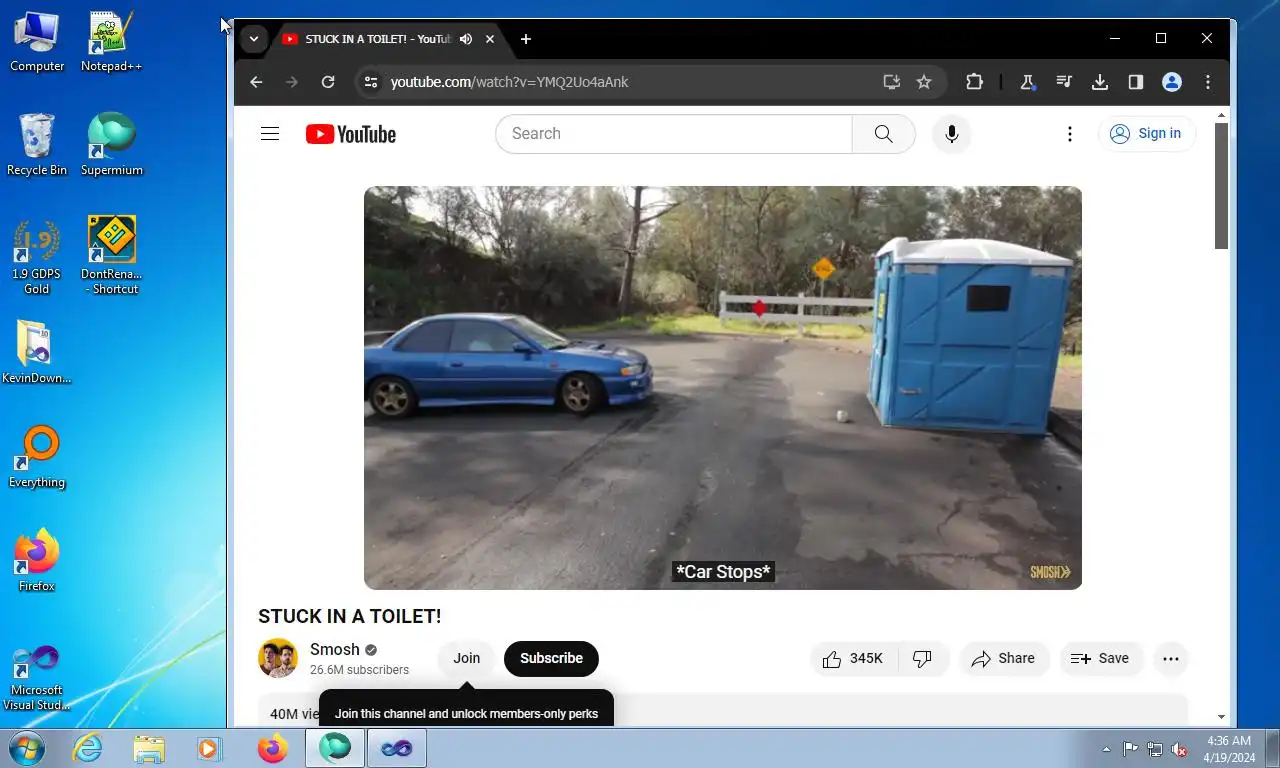Open the YouTube guide hamburger menu
This screenshot has width=1280, height=768.
tap(270, 134)
